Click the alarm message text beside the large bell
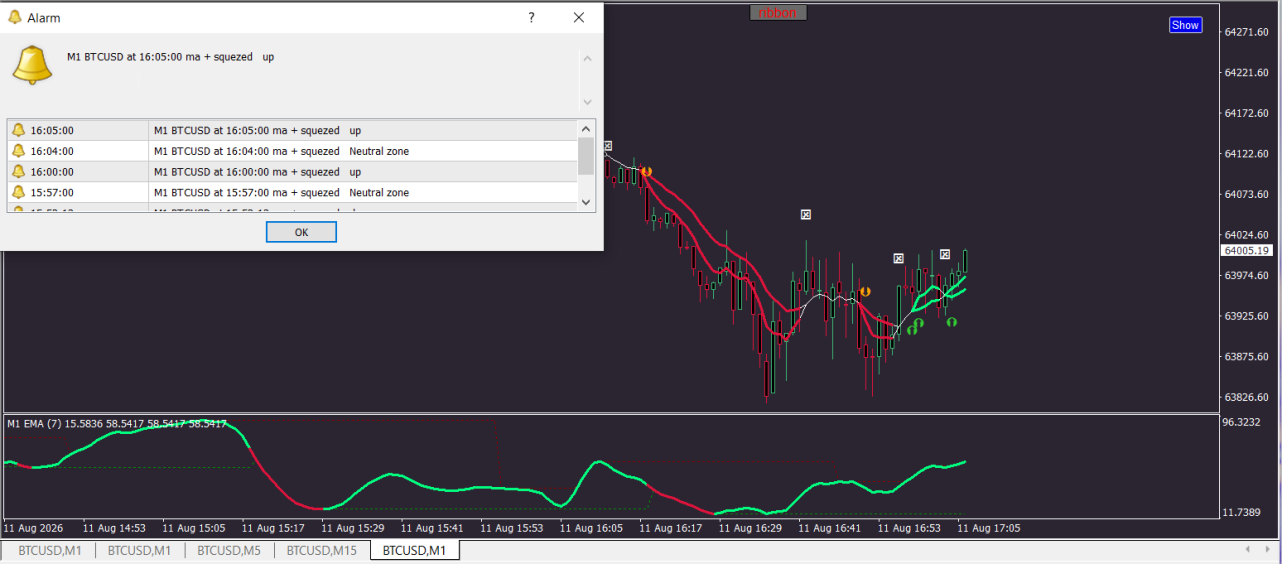This screenshot has height=564, width=1282. (171, 57)
